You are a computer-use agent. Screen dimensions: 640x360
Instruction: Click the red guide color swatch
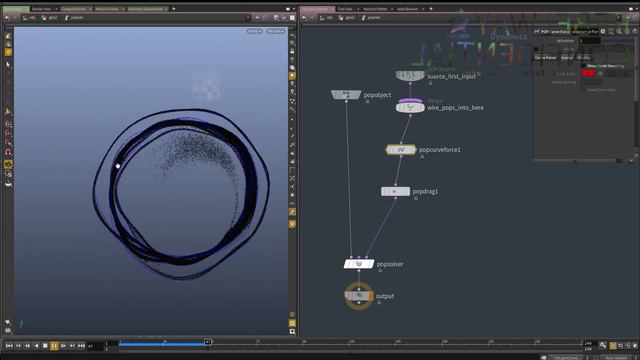coord(588,73)
